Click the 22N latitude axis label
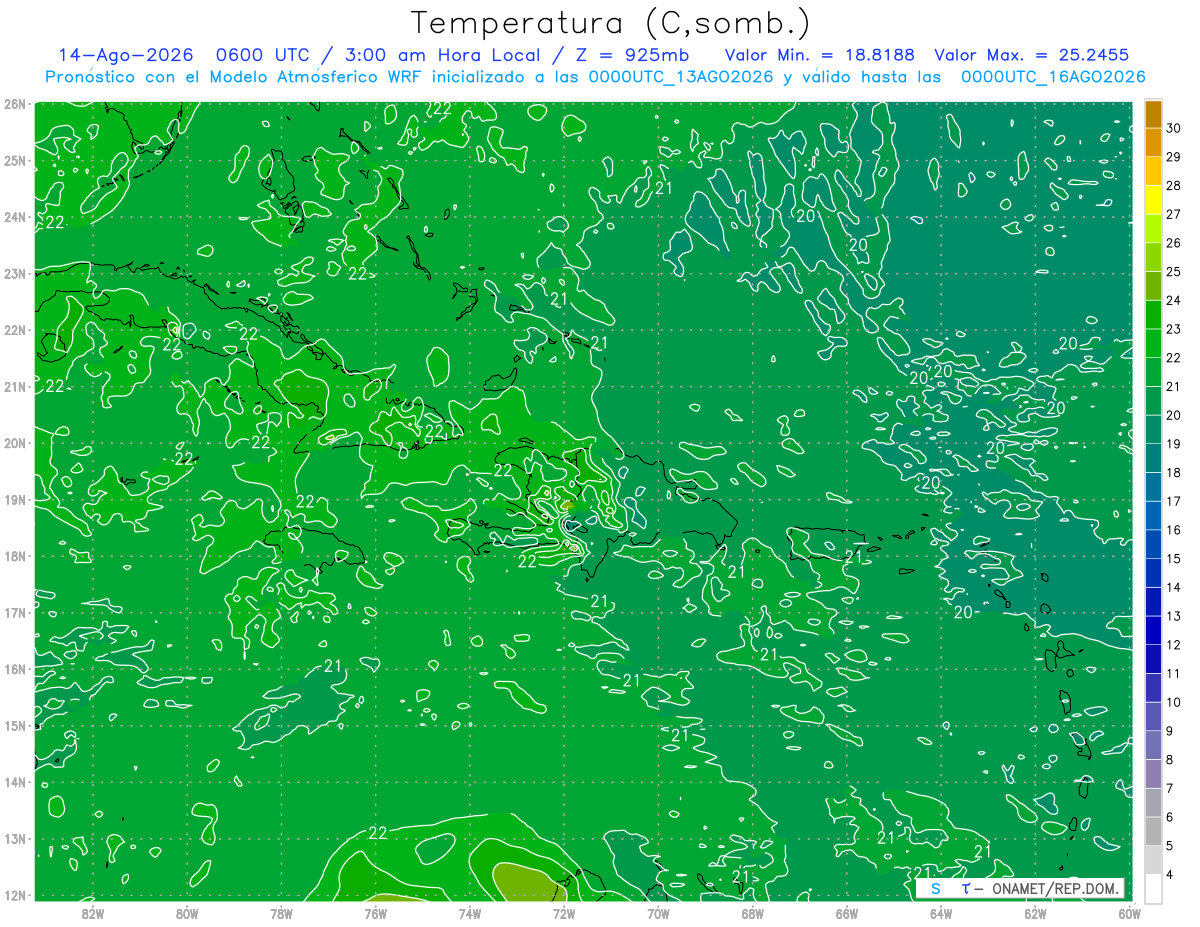 (14, 330)
